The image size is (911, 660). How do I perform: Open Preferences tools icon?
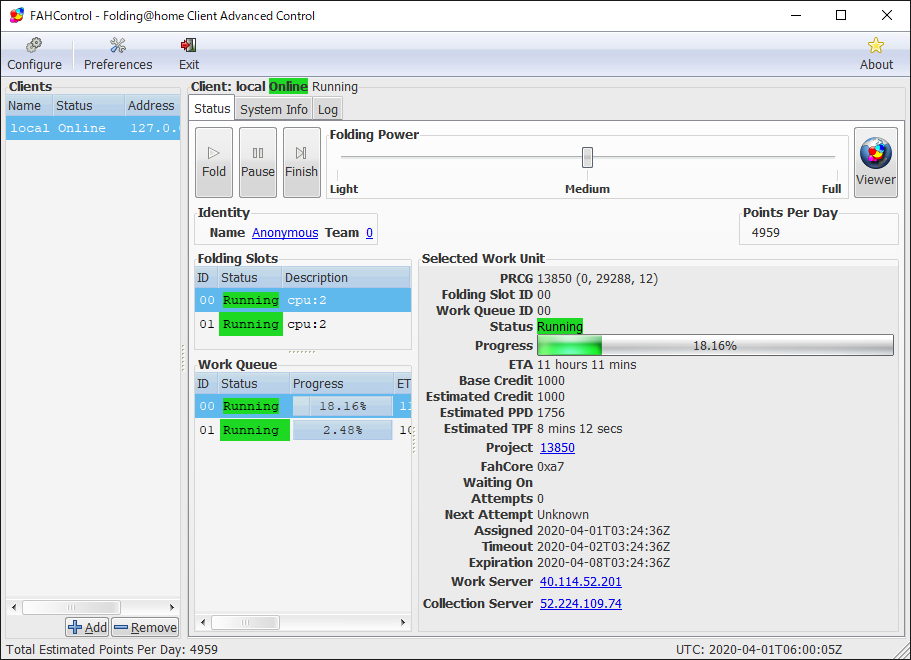[x=118, y=45]
